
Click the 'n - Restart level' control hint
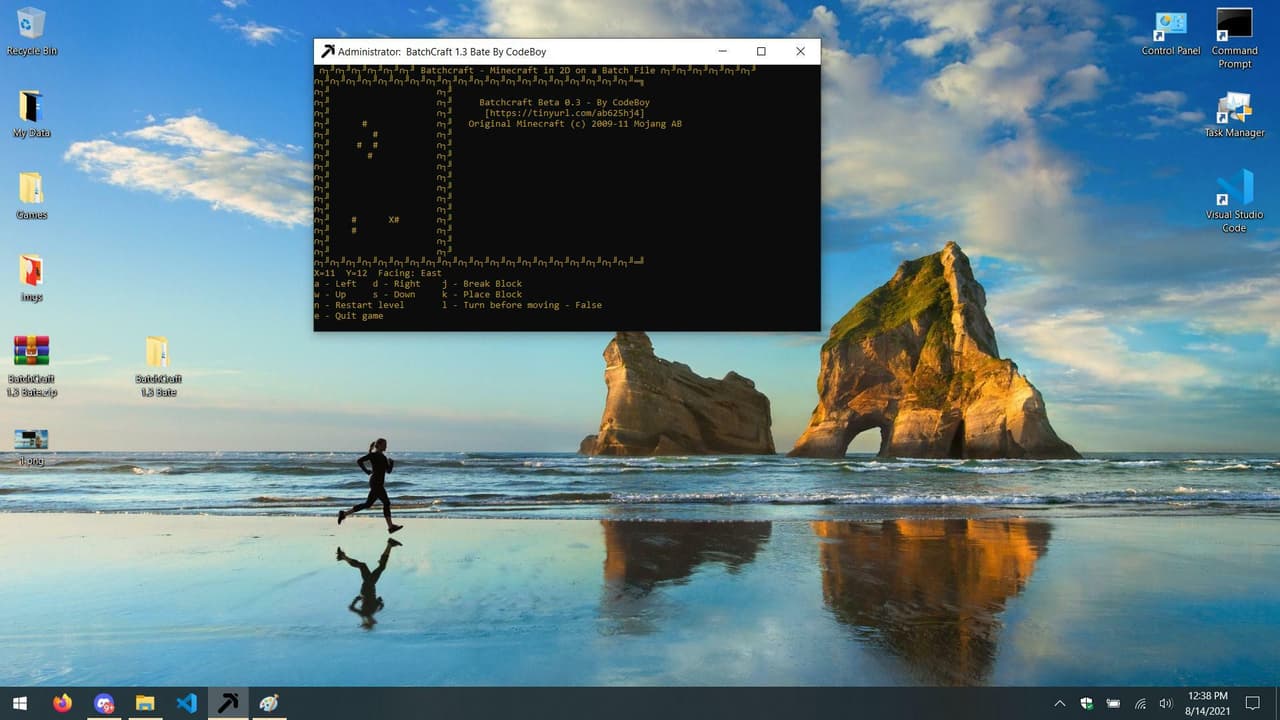pos(359,305)
